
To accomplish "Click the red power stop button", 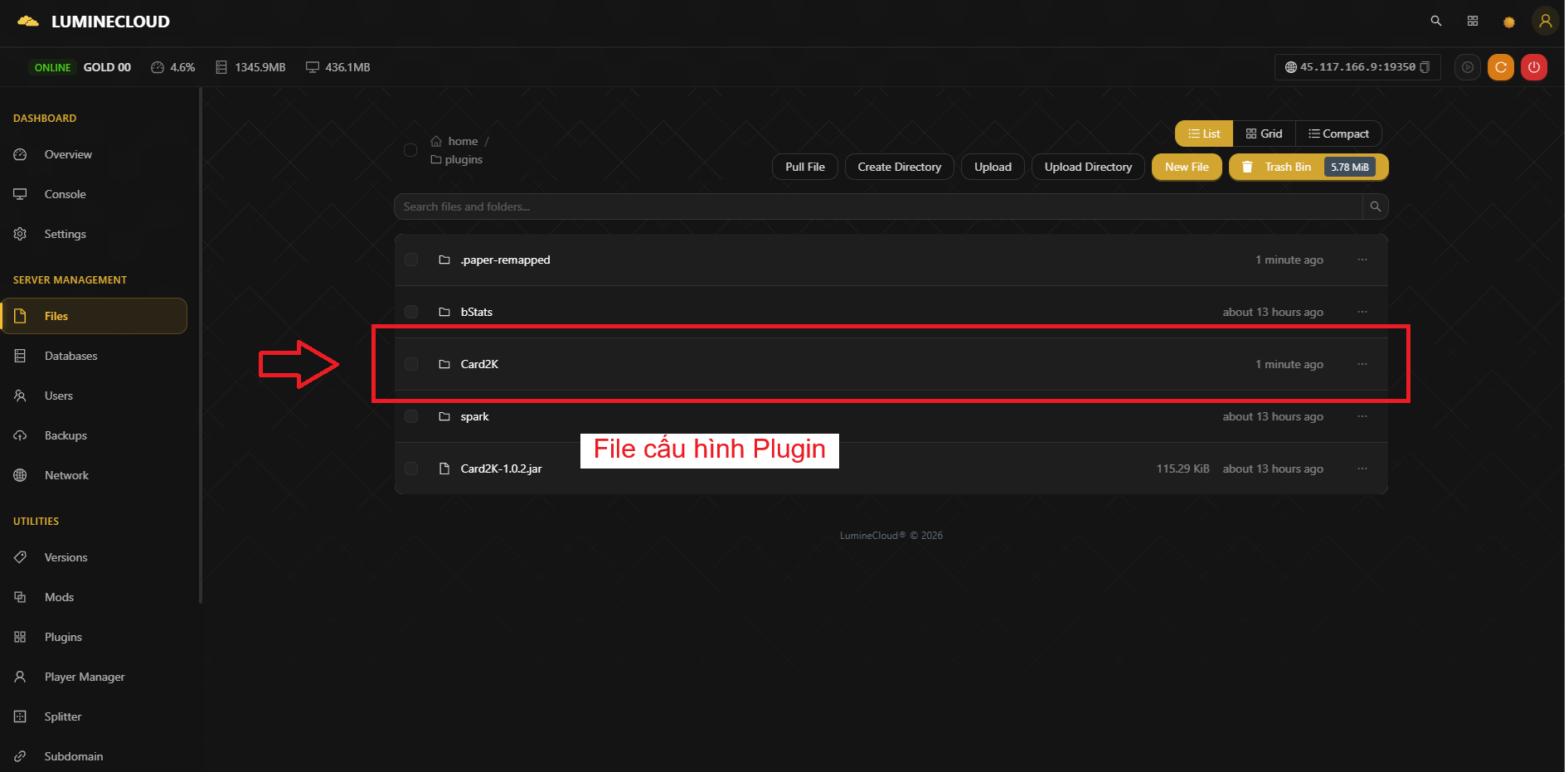I will [x=1533, y=67].
